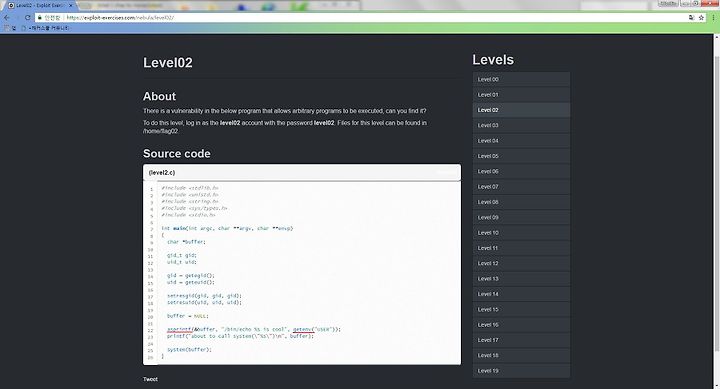Viewport: 720px width, 389px height.
Task: Reload the page with the refresh icon
Action: 27,17
